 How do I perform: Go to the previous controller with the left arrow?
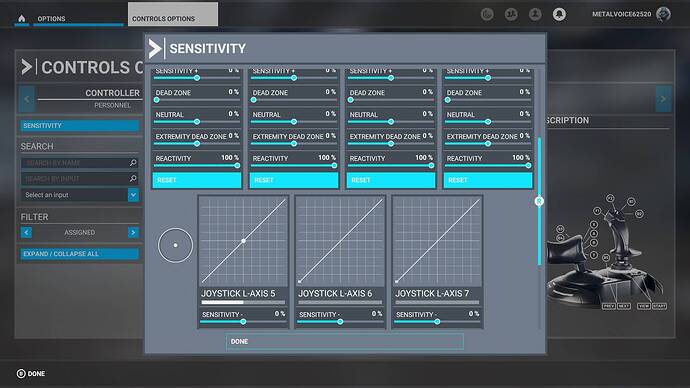26,99
